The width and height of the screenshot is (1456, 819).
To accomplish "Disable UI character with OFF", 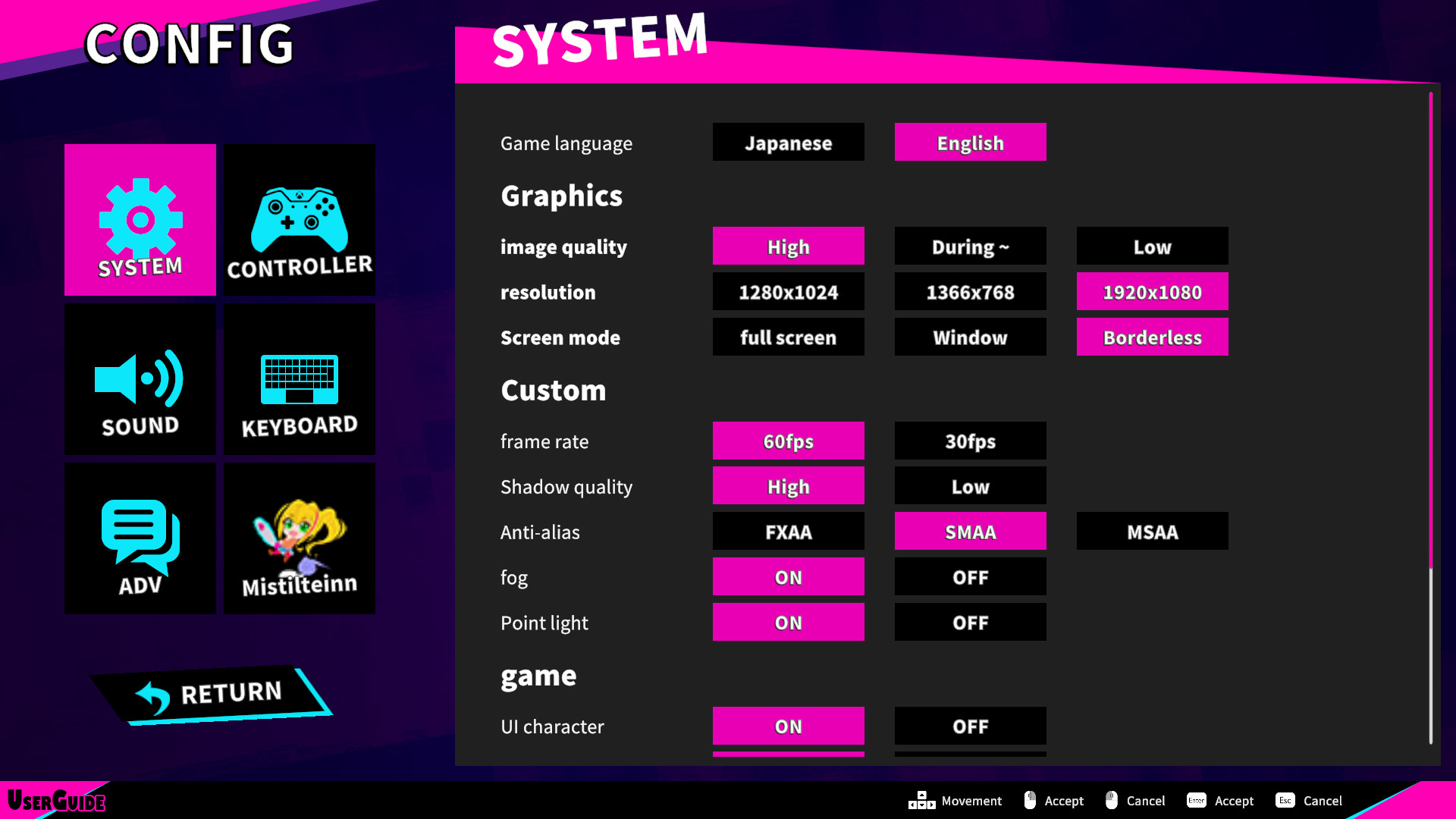I will (x=971, y=726).
